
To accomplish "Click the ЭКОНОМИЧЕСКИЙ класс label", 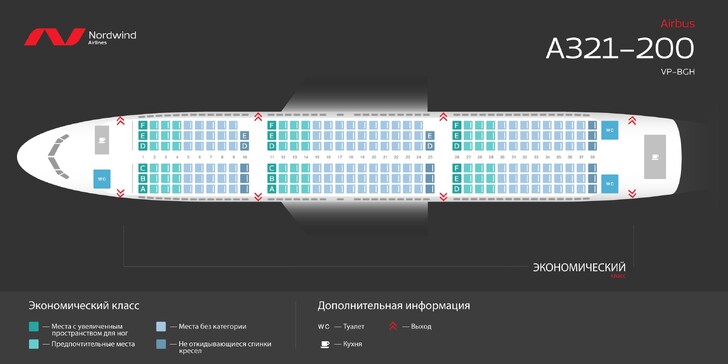I will [579, 270].
